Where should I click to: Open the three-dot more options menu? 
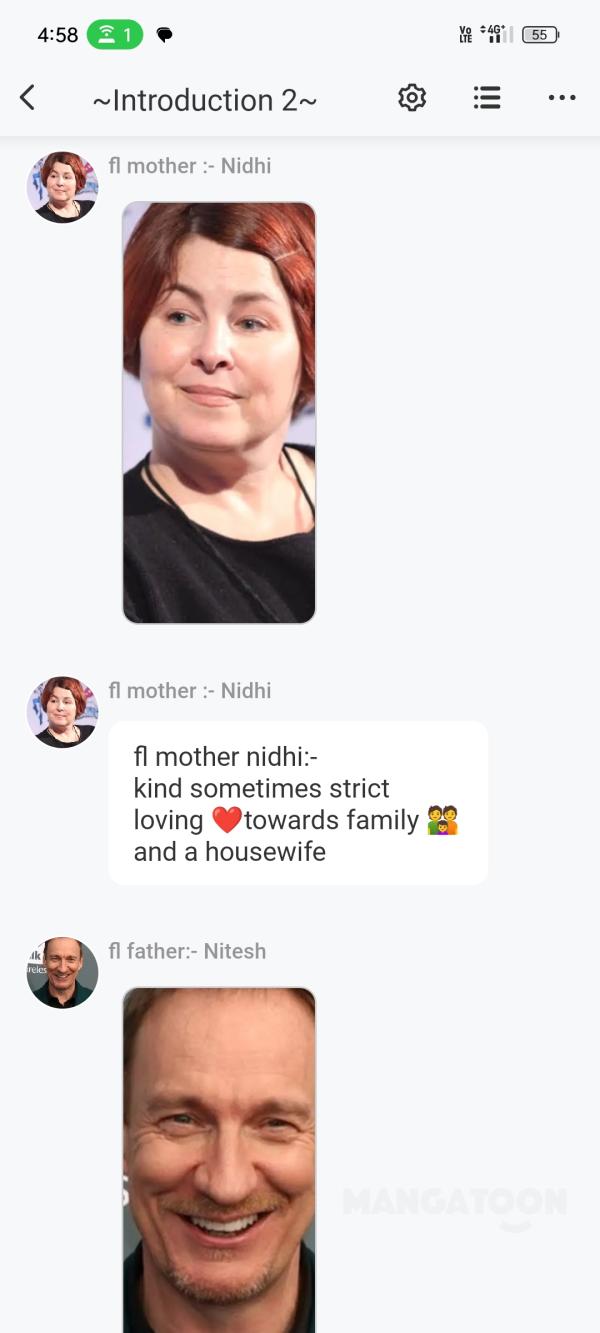(562, 97)
